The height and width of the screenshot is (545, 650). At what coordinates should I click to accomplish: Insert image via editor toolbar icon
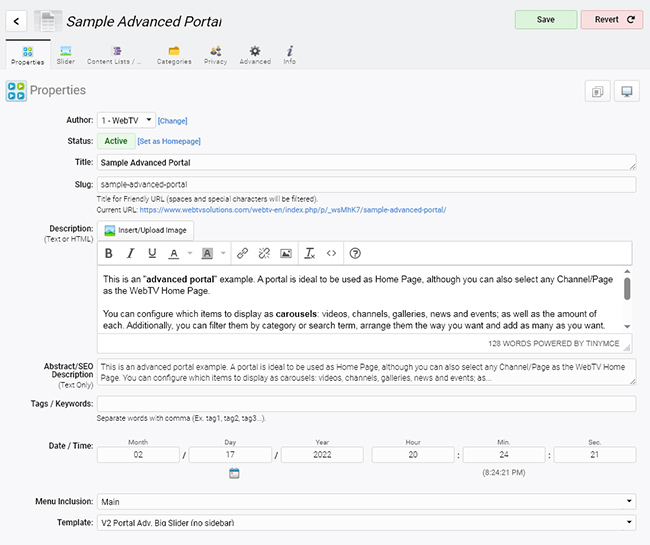tap(286, 253)
